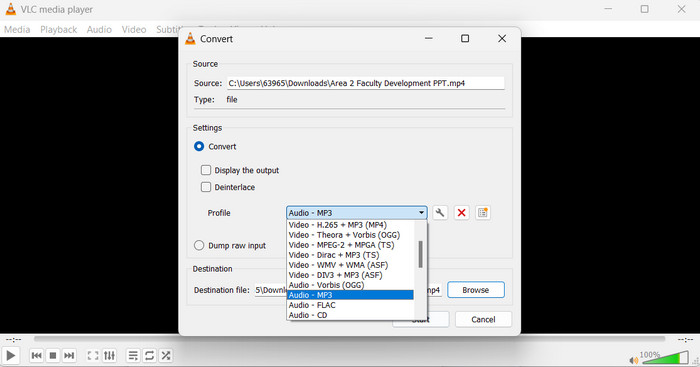The image size is (700, 367).
Task: Choose Video - DIV3 + MP3 (ASF) profile
Action: 350,275
